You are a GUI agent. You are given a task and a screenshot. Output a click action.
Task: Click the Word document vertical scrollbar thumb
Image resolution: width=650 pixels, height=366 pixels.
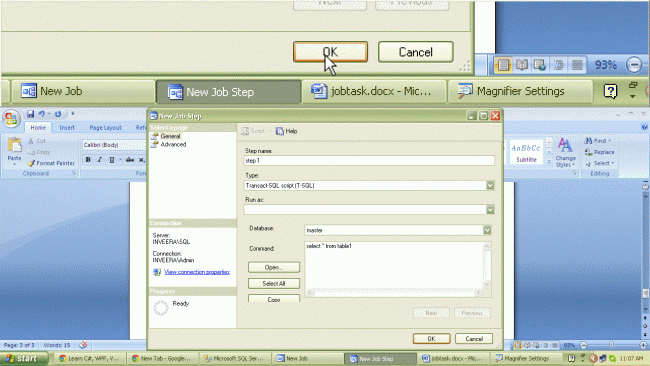tap(645, 293)
